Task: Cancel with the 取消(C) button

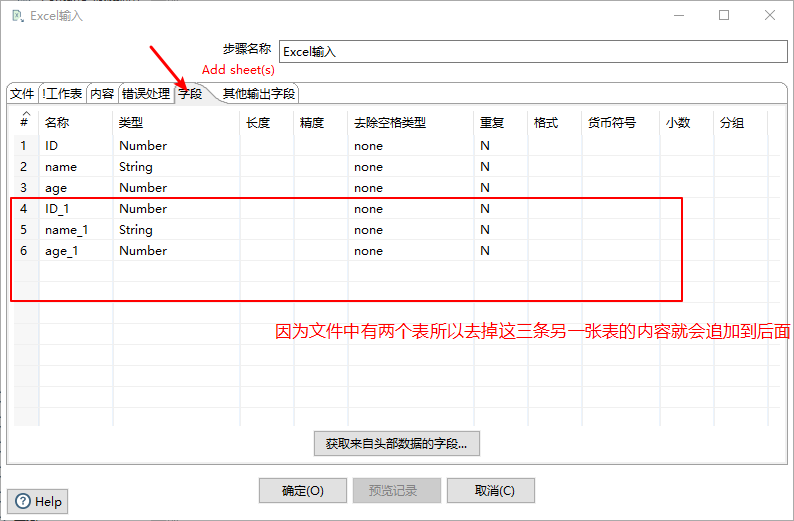Action: 491,491
